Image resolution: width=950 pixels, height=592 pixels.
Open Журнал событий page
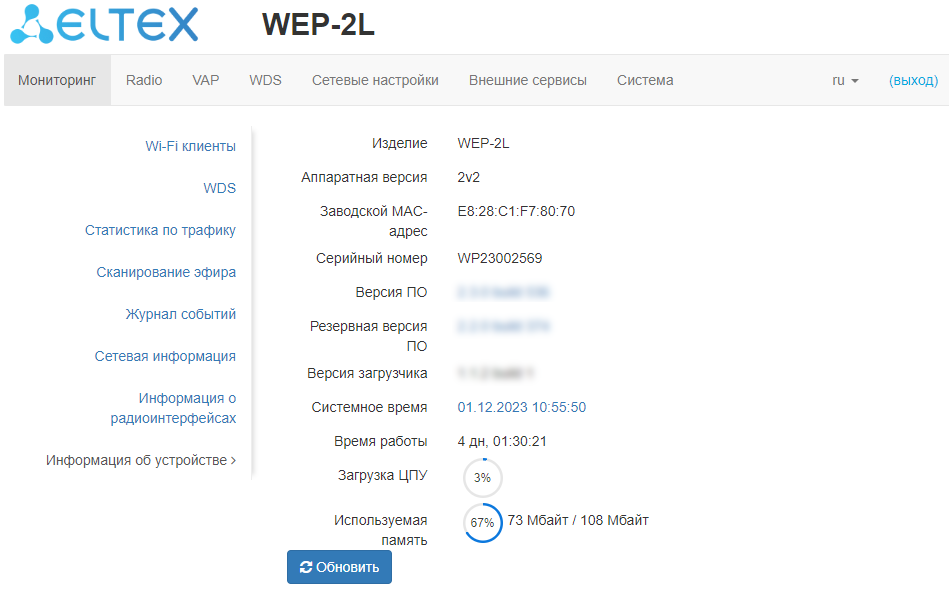(181, 314)
